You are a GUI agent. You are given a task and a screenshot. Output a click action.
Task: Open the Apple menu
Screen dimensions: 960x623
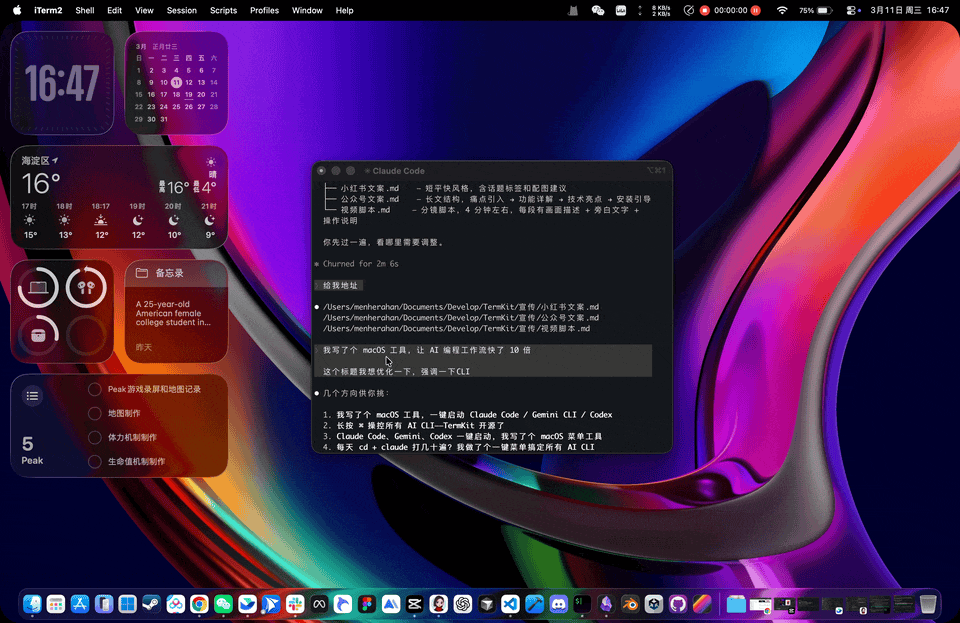(x=17, y=10)
